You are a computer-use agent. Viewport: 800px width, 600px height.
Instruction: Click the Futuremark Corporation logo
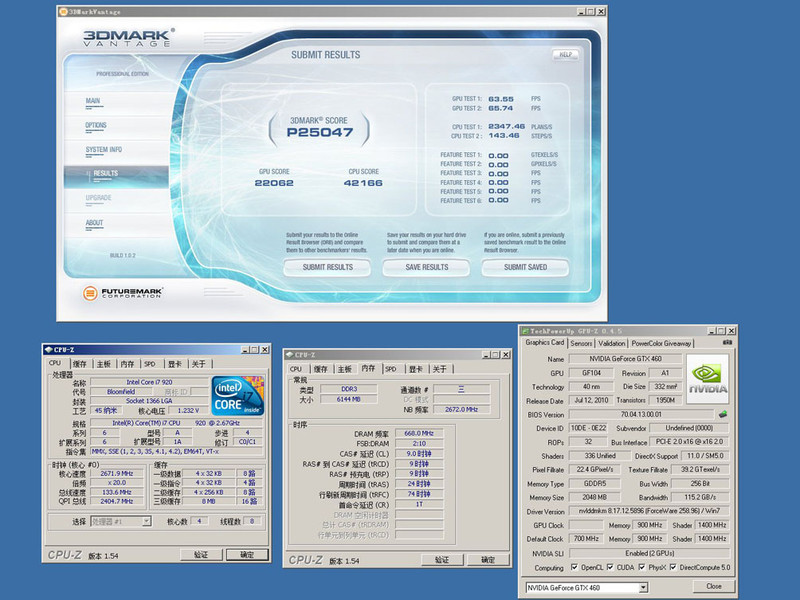(122, 293)
